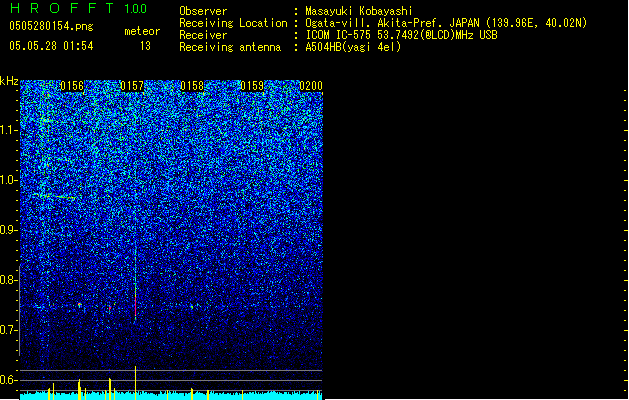Click the date stamp 05.05.28 01:54
The image size is (629, 400).
51,46
